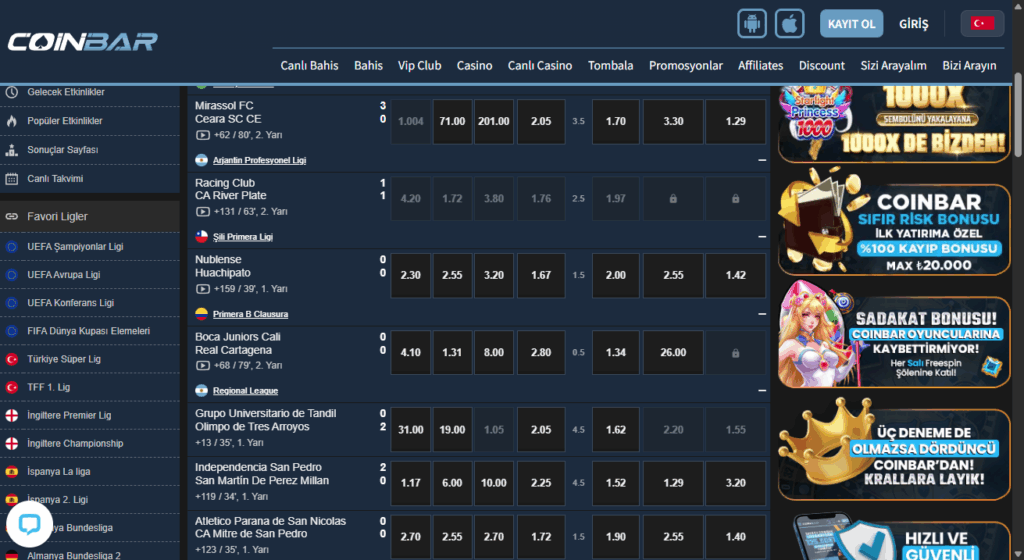Click the Coinbar logo
This screenshot has width=1024, height=560.
tap(82, 41)
